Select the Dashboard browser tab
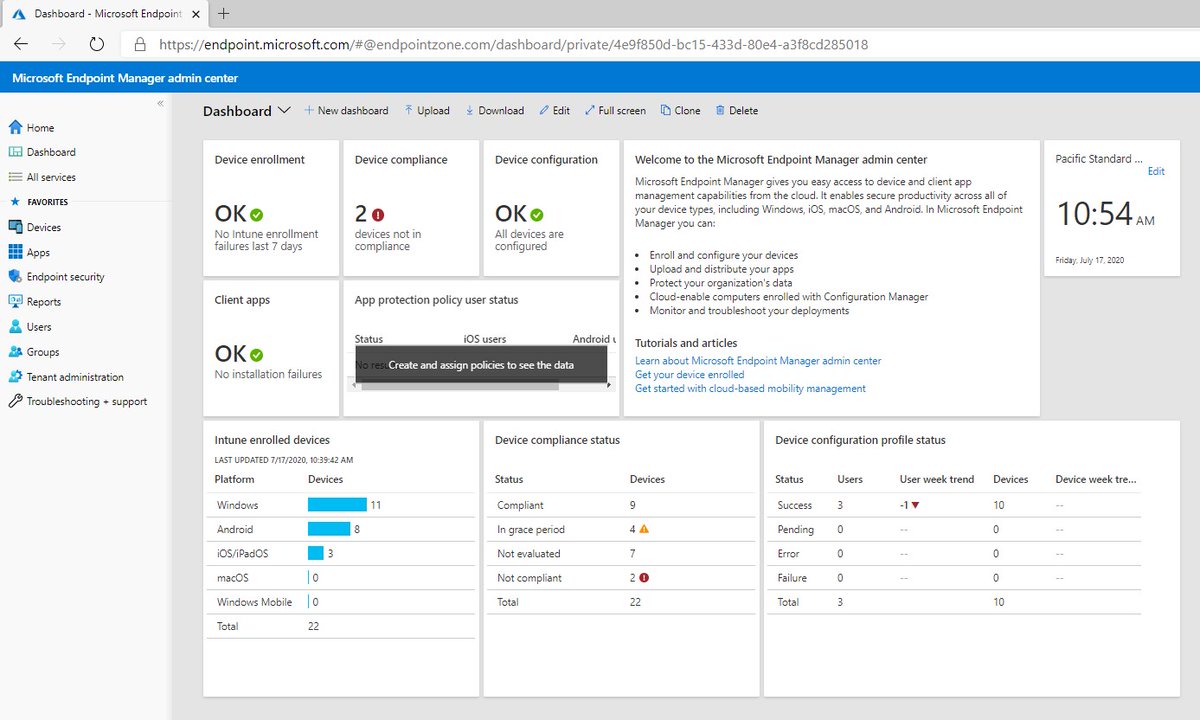The height and width of the screenshot is (720, 1200). click(x=104, y=14)
